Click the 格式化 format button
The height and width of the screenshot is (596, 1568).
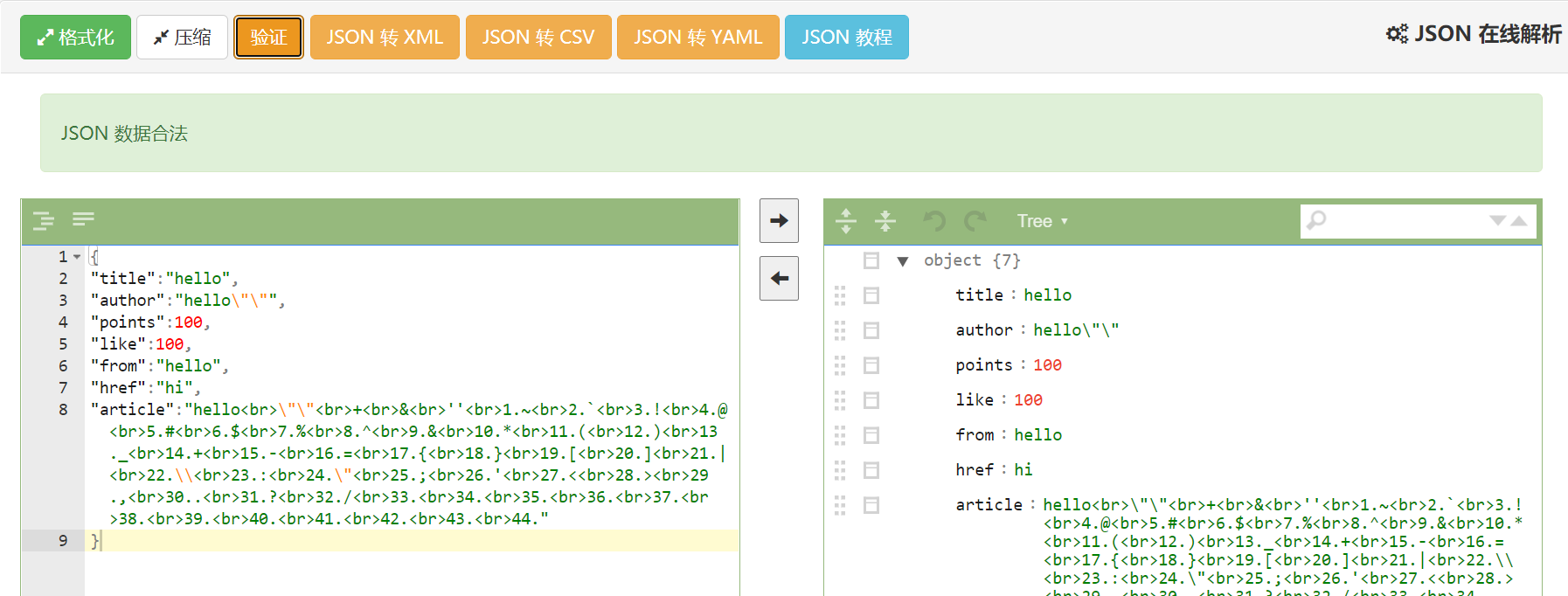(75, 38)
